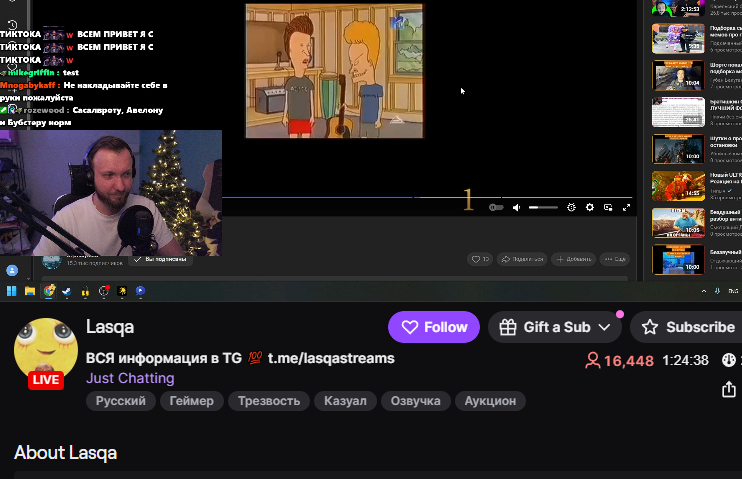Viewport: 742px width, 479px height.
Task: Click the РУС language indicator in system tray
Action: tap(733, 291)
